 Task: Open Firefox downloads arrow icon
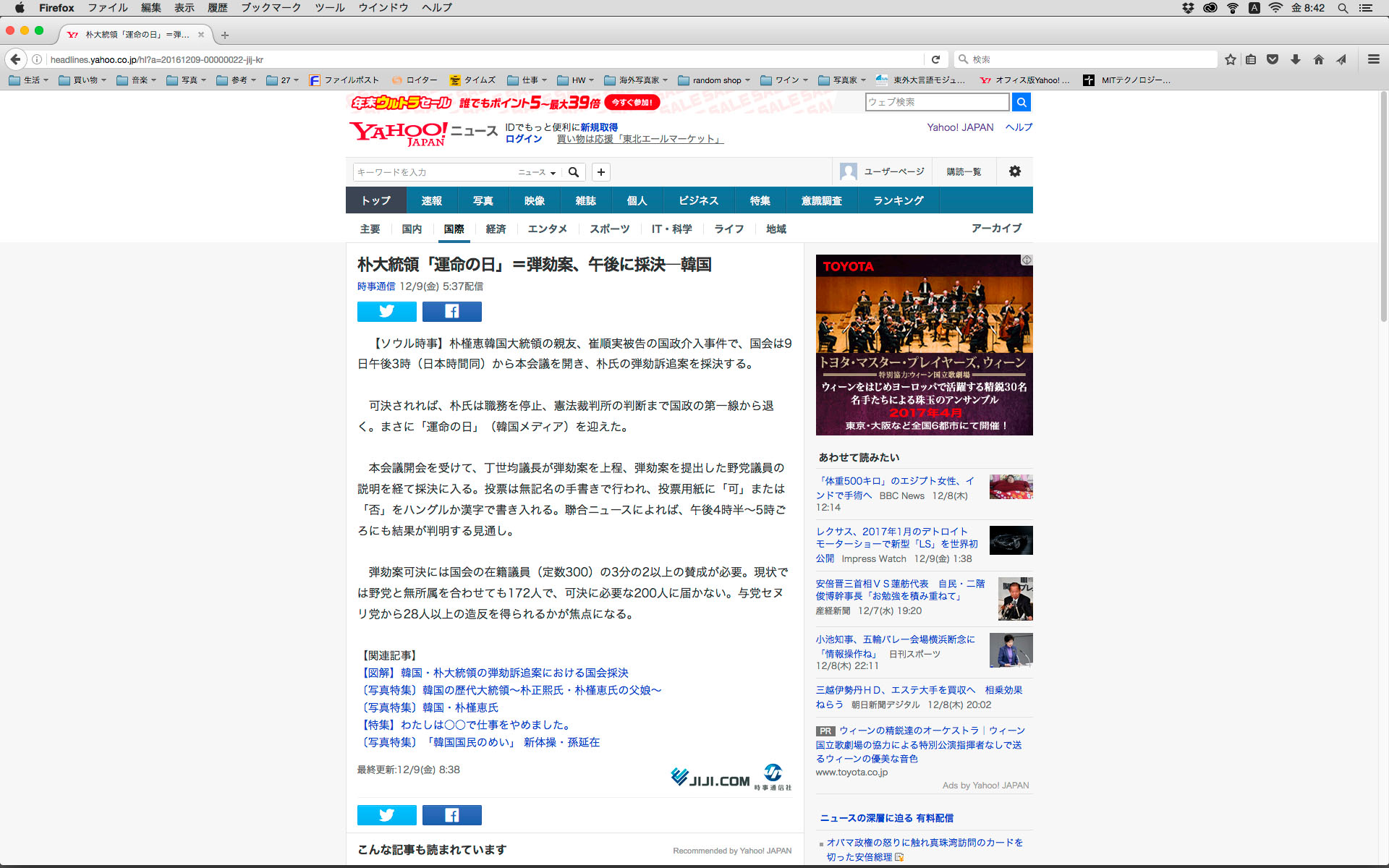point(1296,59)
